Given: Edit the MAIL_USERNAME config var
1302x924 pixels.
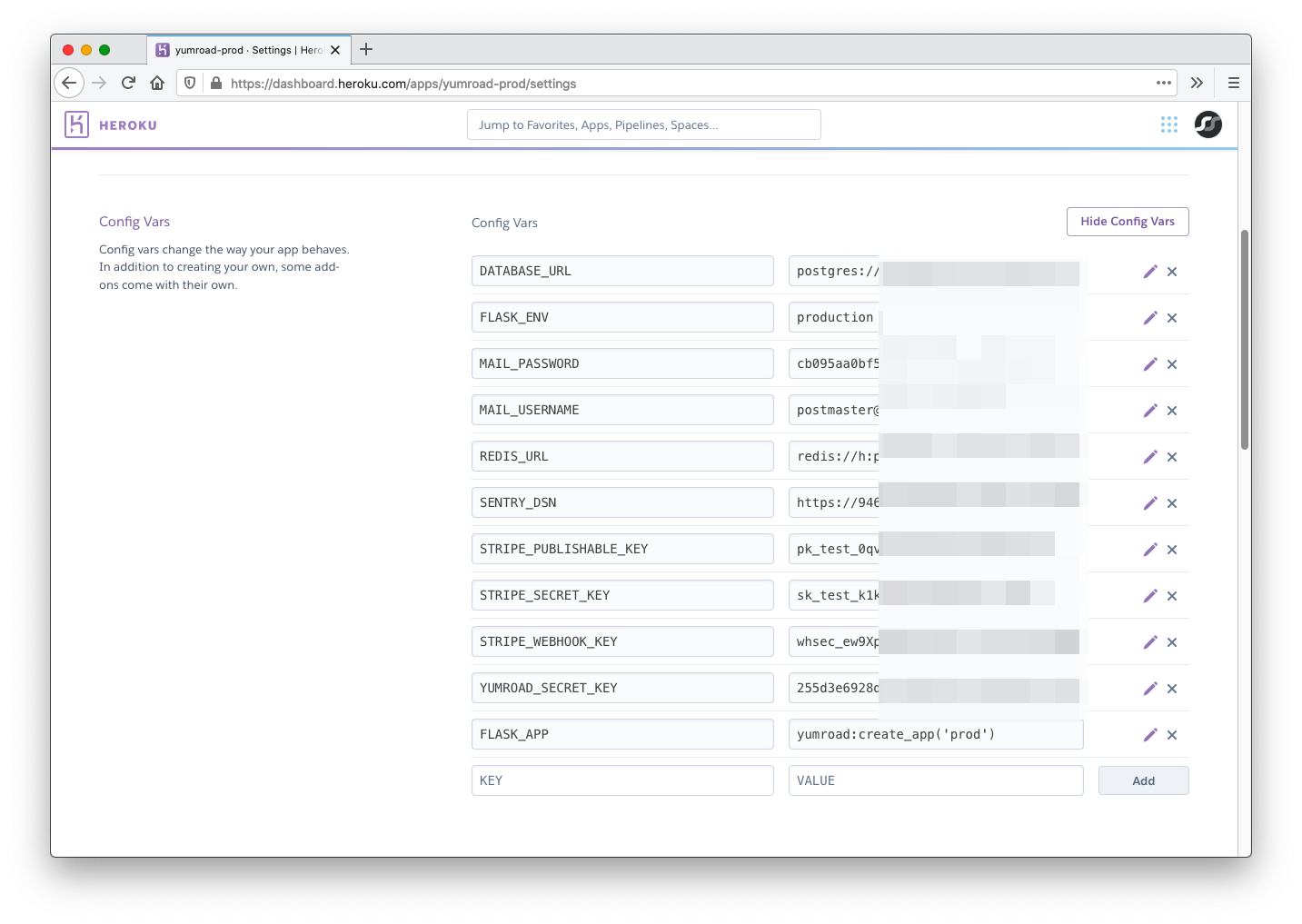Looking at the screenshot, I should 1150,411.
